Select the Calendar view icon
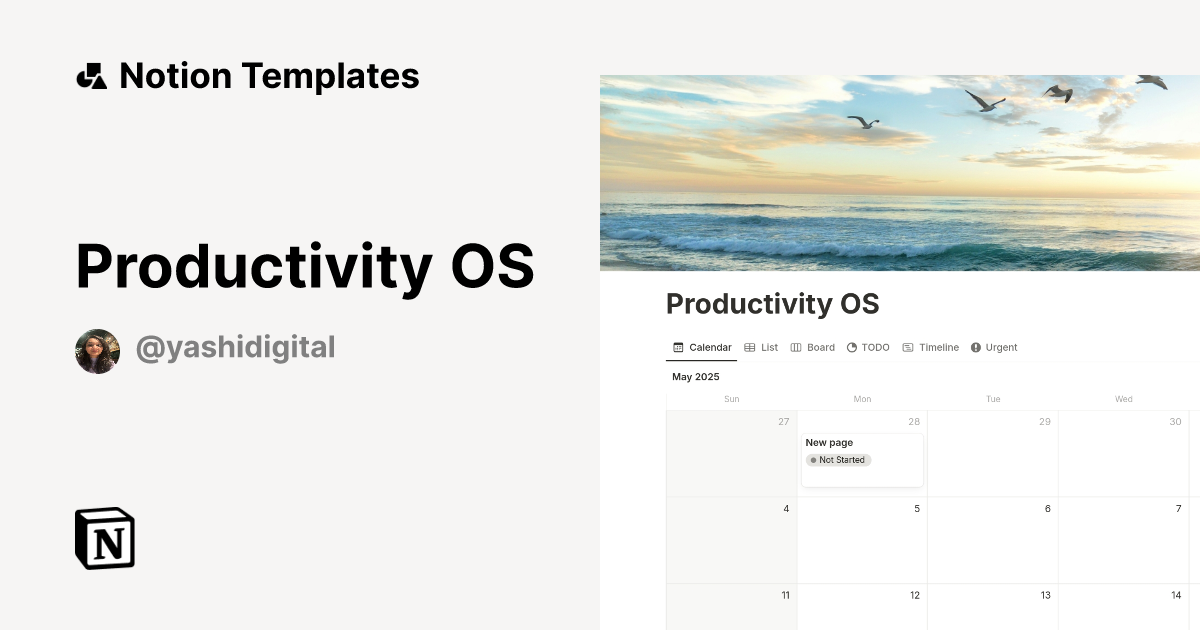The width and height of the screenshot is (1200, 630). pyautogui.click(x=677, y=347)
